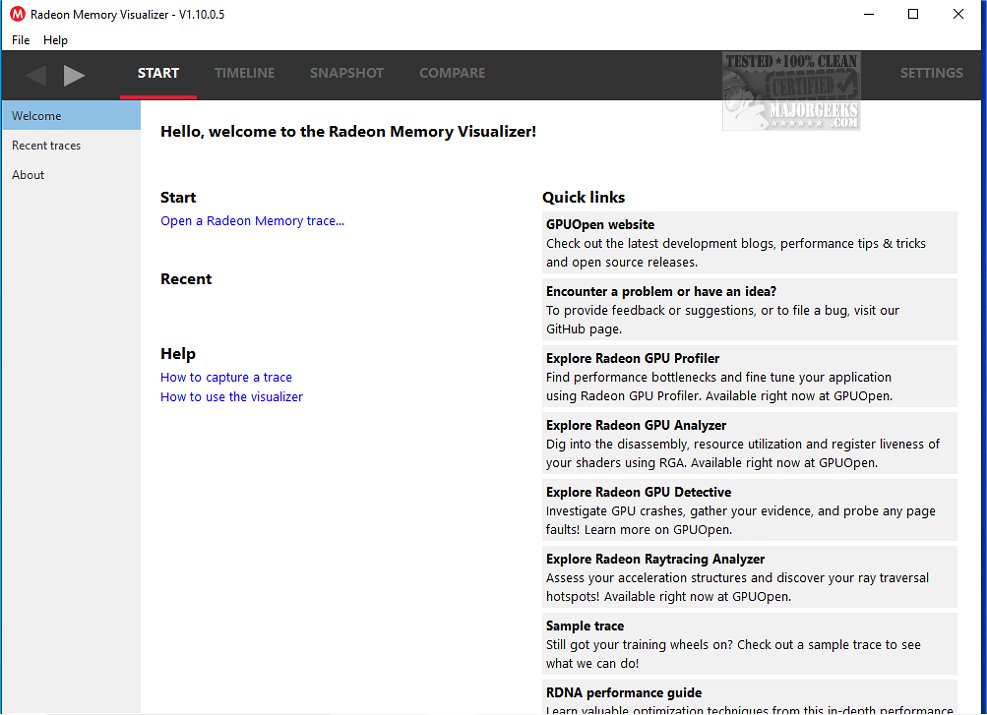The height and width of the screenshot is (715, 987).
Task: Switch to the SNAPSHOT tab
Action: 347,73
